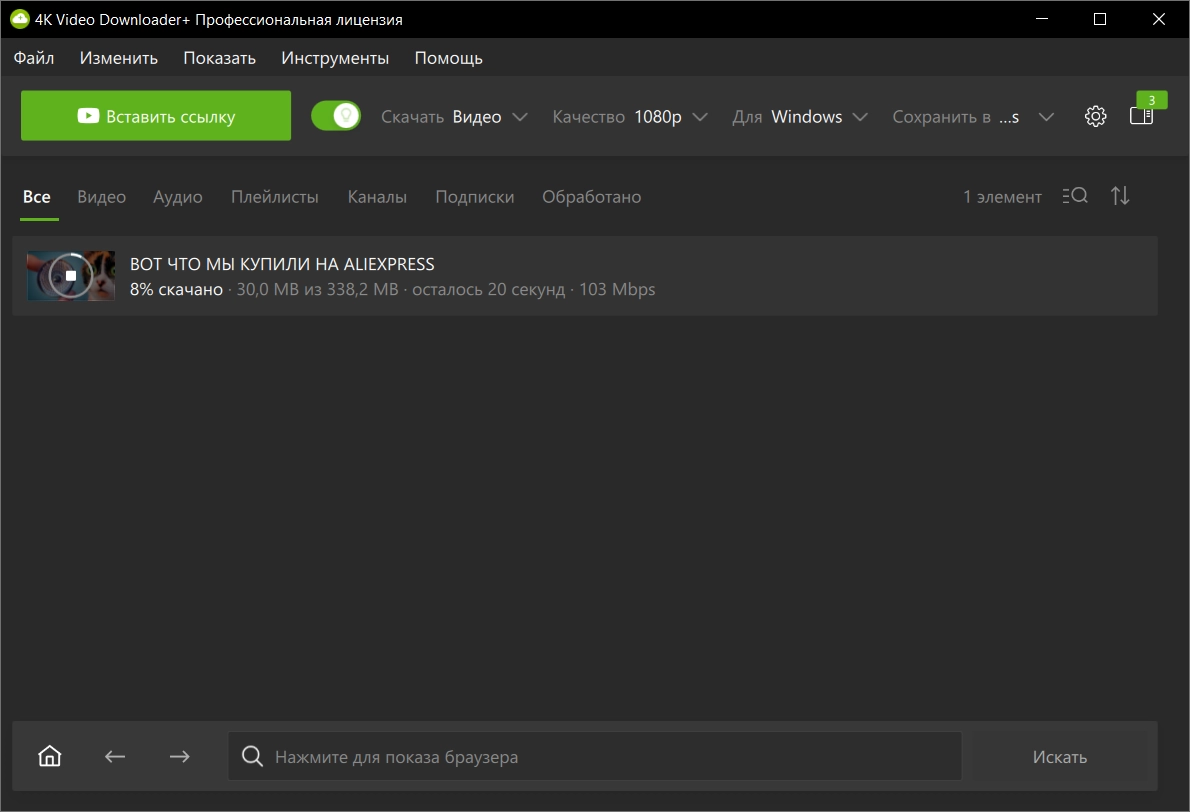
Task: Click the Вставить ссылку button
Action: coord(156,115)
